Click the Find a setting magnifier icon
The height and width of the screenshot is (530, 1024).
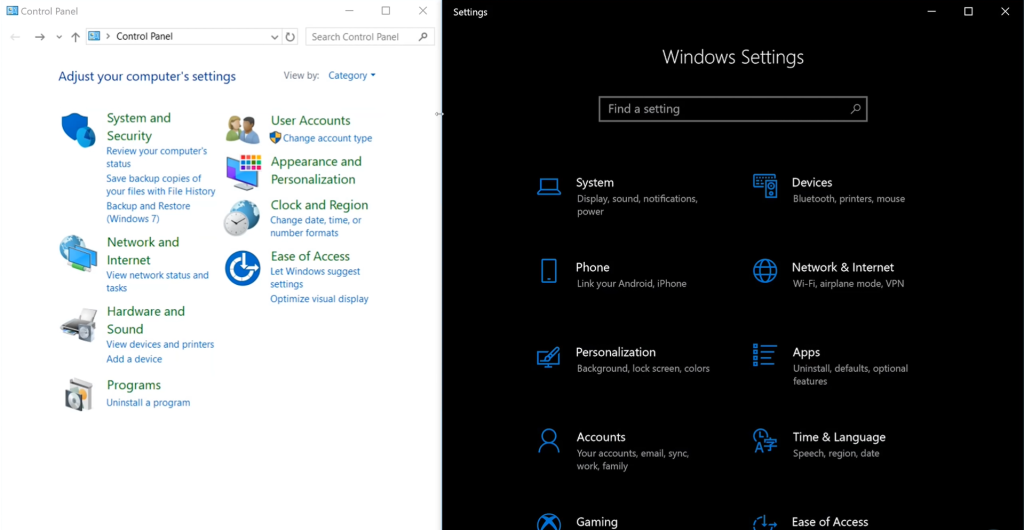pyautogui.click(x=856, y=109)
